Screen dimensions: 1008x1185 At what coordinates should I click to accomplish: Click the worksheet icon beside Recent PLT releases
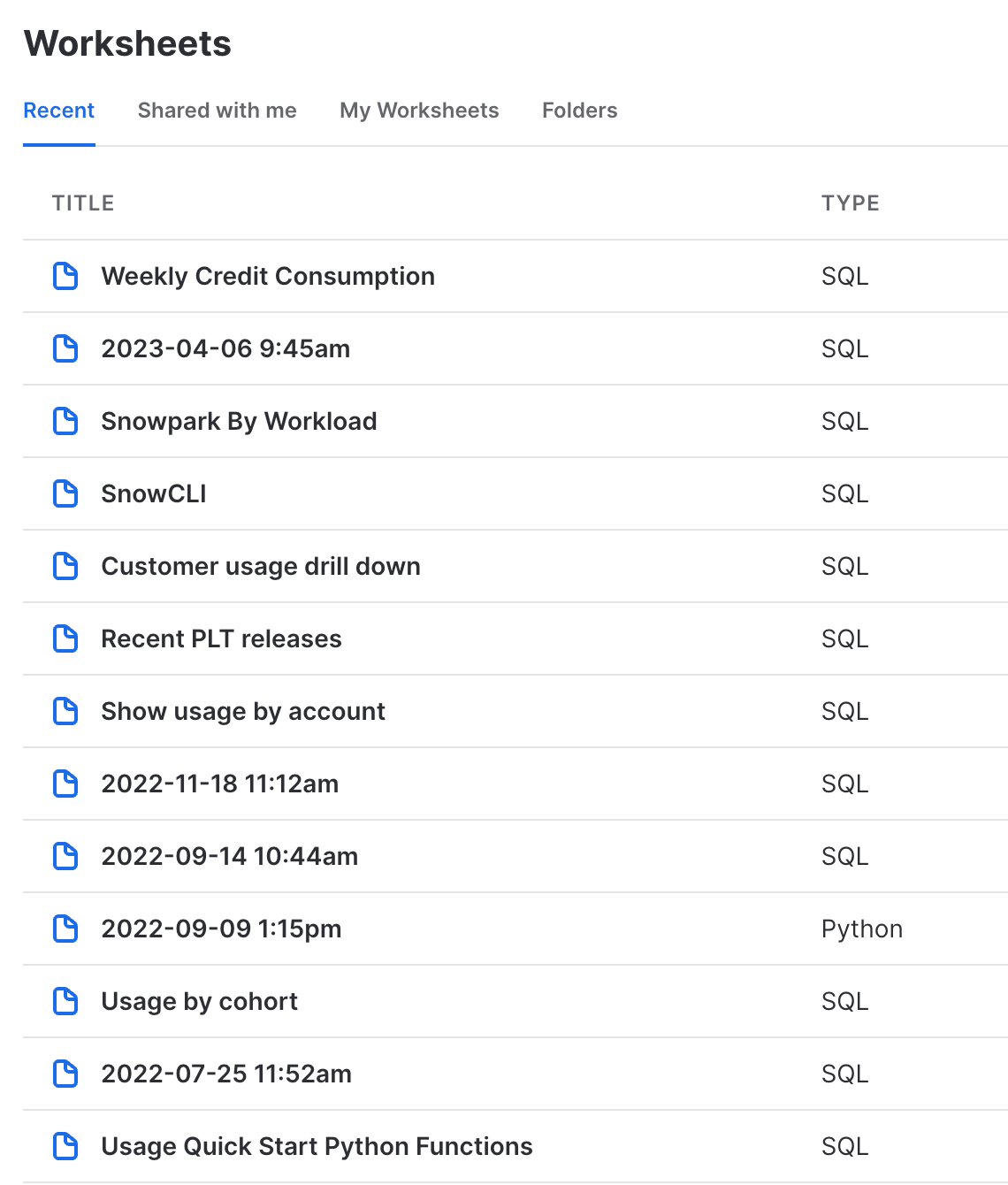click(65, 638)
